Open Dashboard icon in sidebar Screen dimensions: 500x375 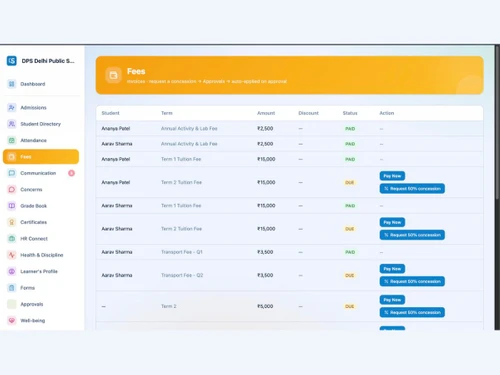point(12,84)
